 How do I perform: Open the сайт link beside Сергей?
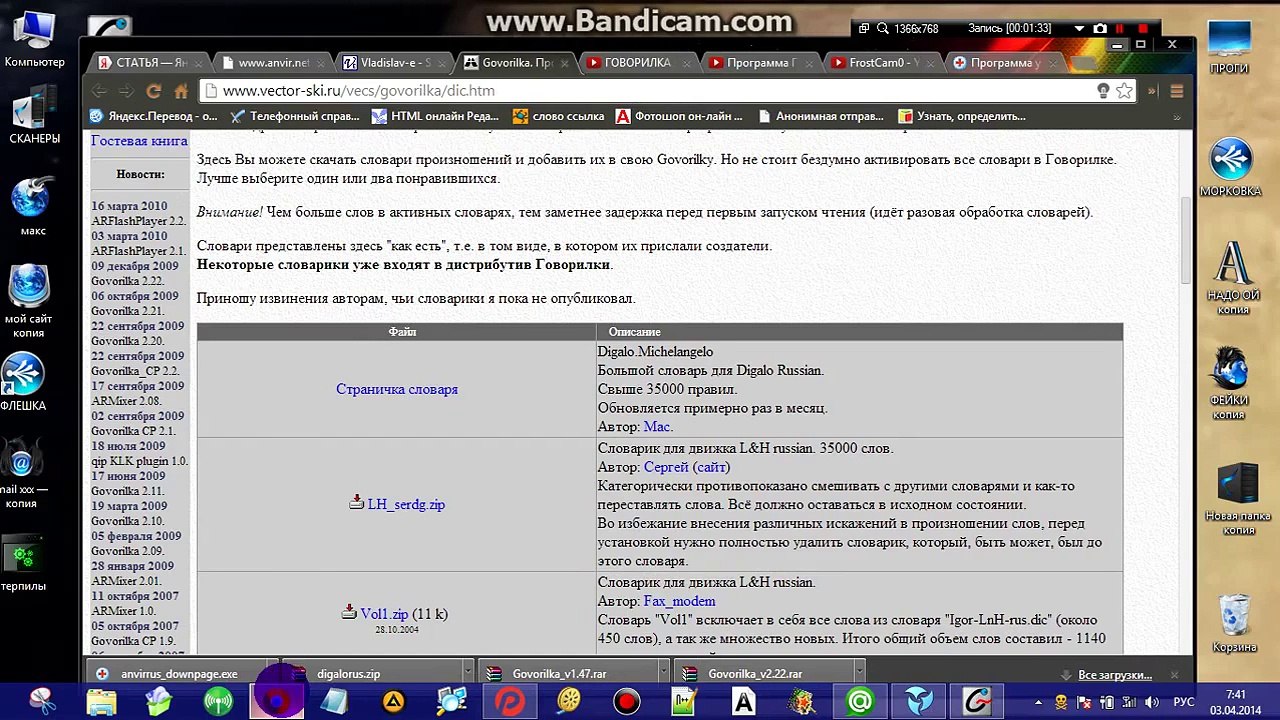coord(711,467)
